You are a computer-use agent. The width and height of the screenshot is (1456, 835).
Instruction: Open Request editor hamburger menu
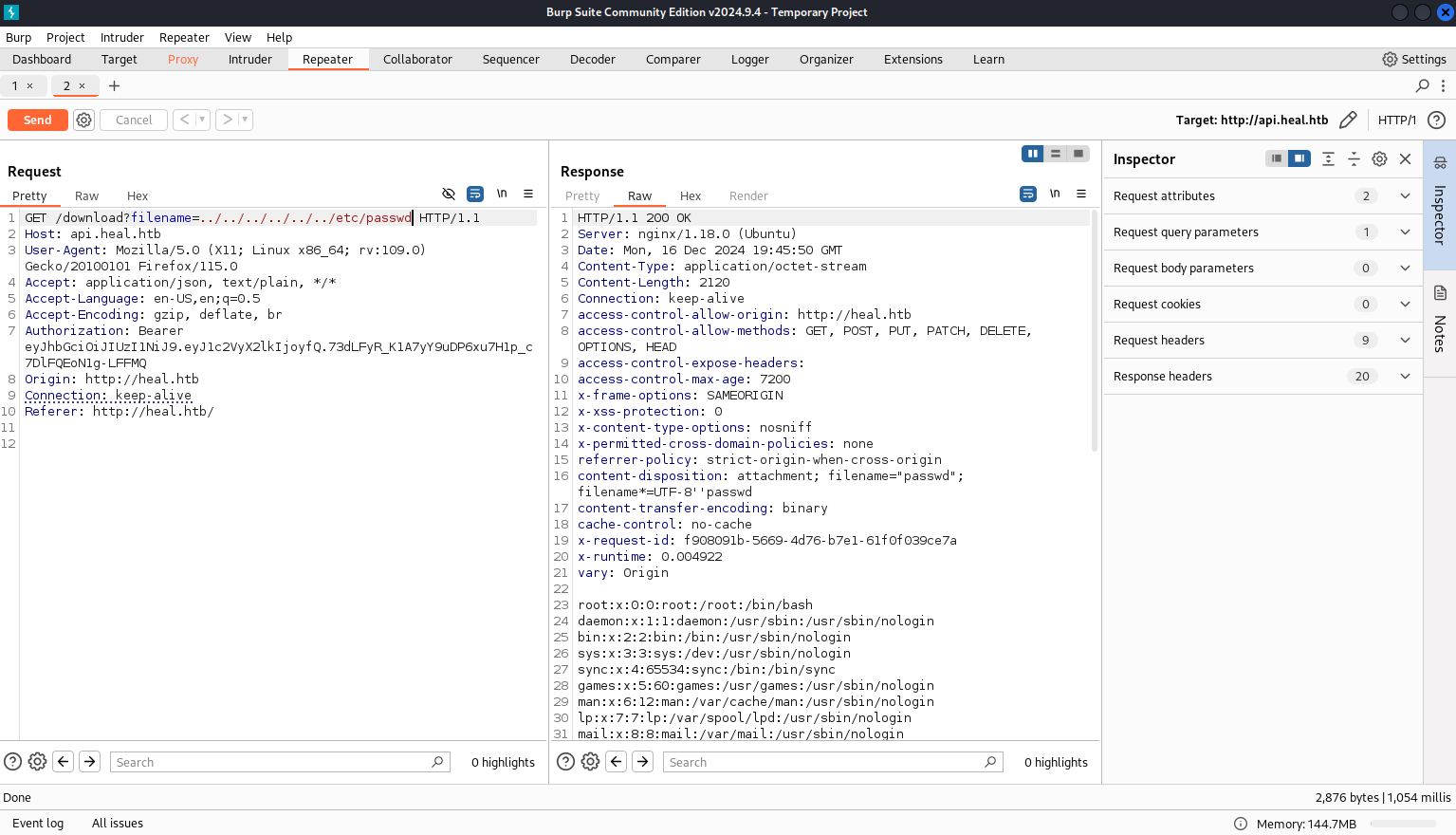(528, 194)
